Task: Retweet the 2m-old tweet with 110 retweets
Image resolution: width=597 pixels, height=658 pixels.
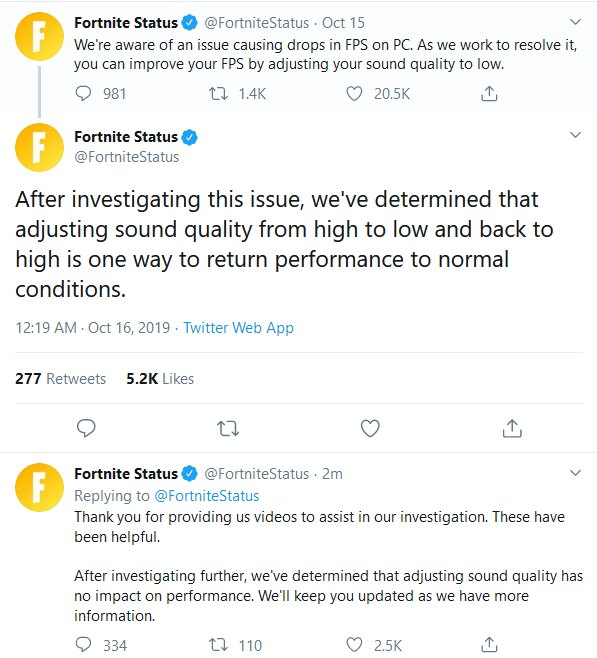Action: pyautogui.click(x=218, y=645)
